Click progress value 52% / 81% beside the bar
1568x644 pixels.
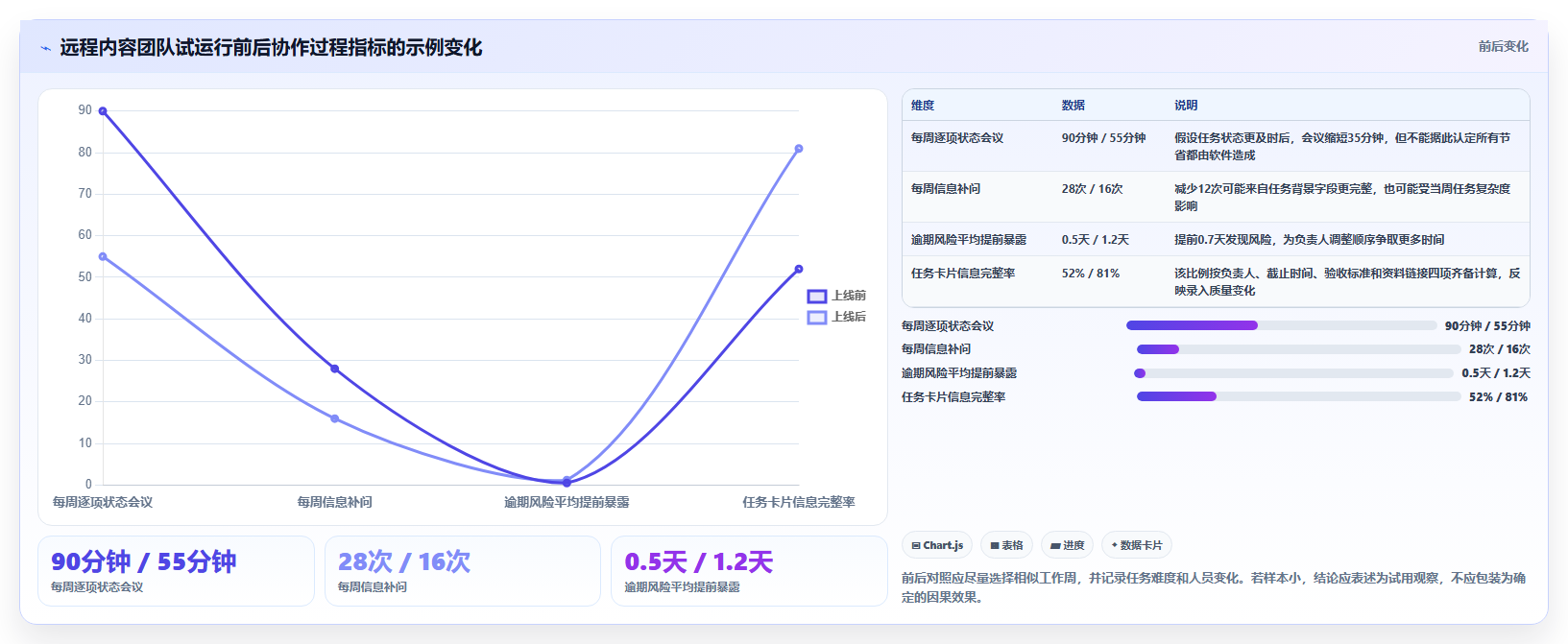[1498, 397]
